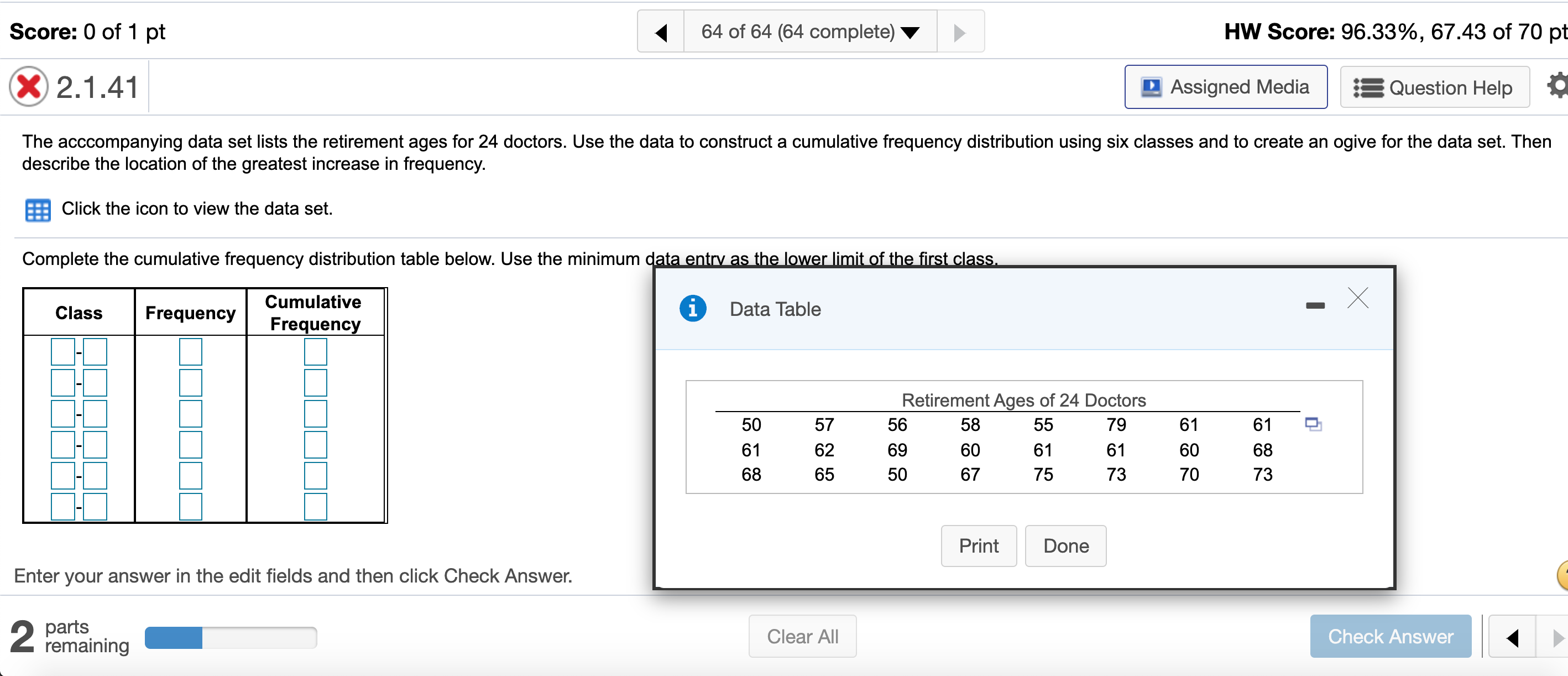Open the Question Help menu
The height and width of the screenshot is (676, 1568).
(x=1434, y=88)
